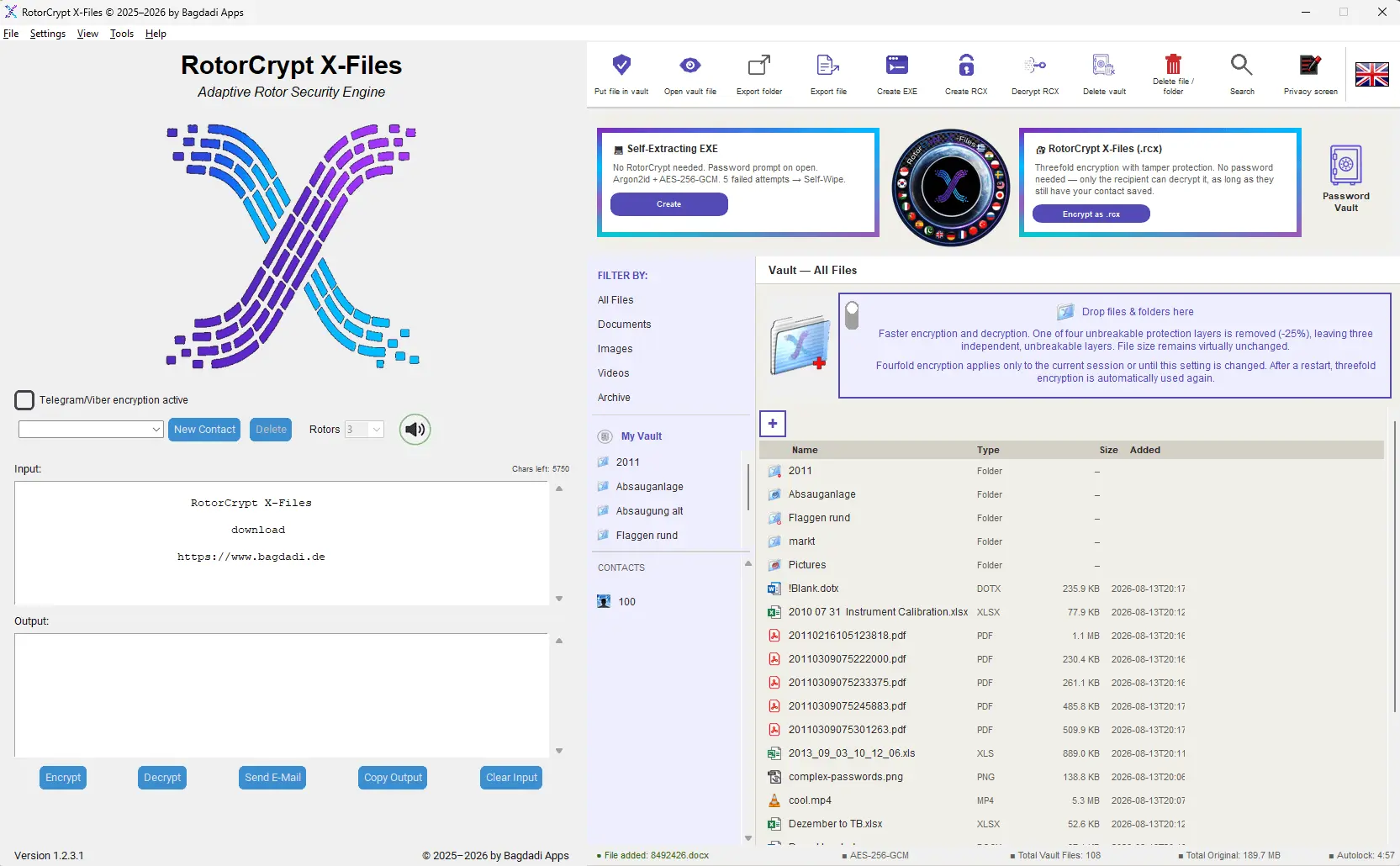
Task: Activate the Privacy screen icon
Action: (1310, 66)
